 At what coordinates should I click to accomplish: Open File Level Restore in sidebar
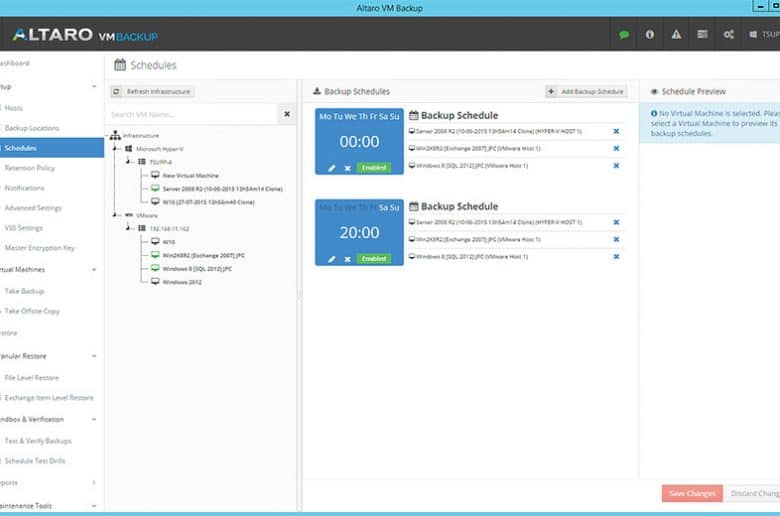(31, 378)
